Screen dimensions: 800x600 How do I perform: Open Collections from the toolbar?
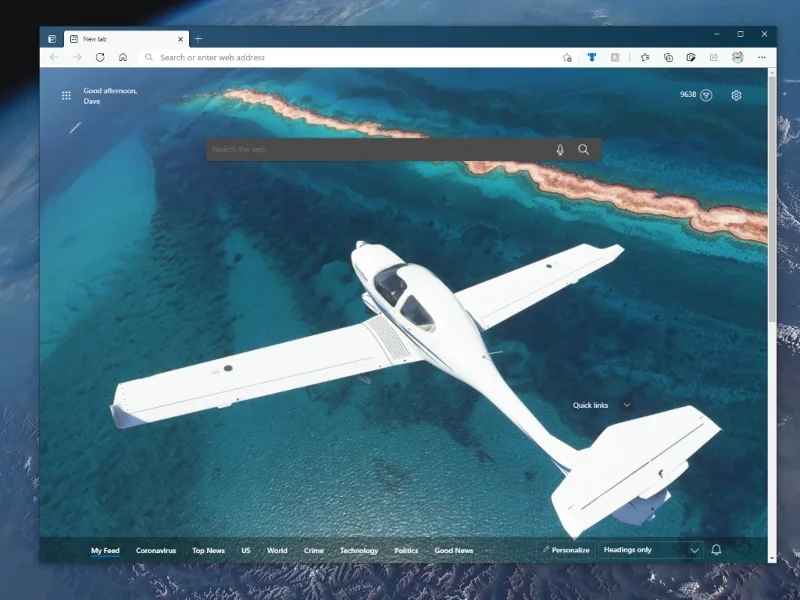(668, 58)
